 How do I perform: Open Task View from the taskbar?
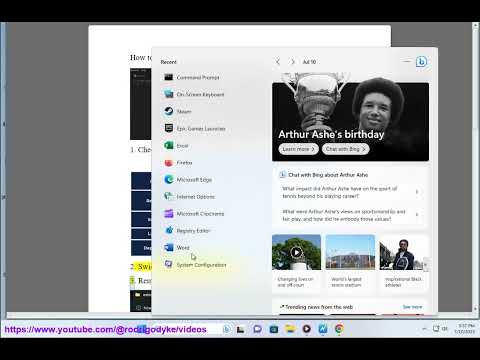click(240, 329)
